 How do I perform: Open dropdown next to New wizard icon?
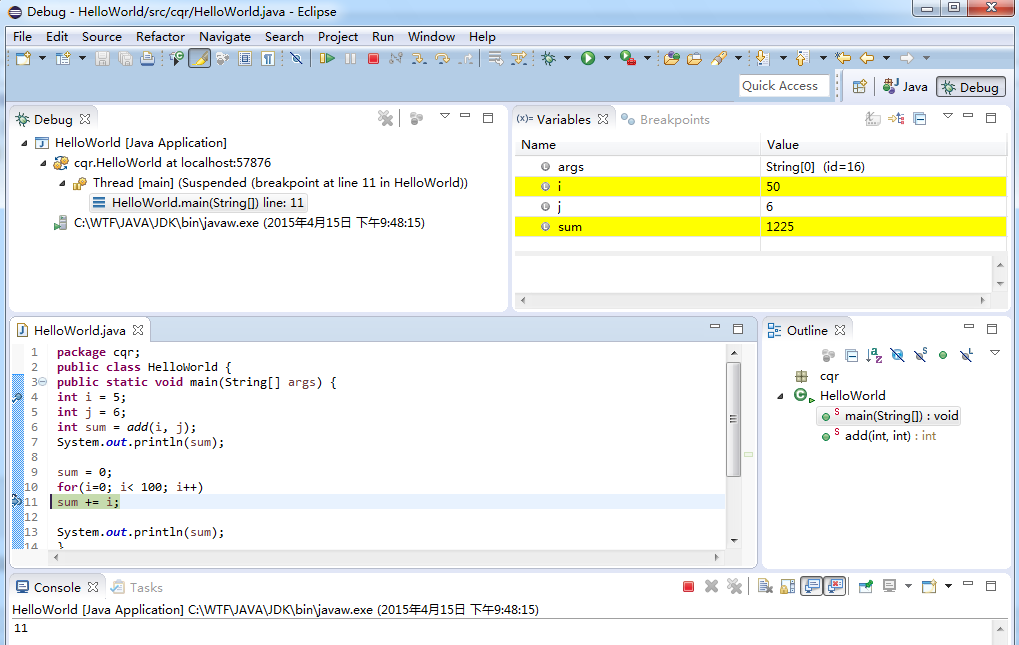point(42,58)
